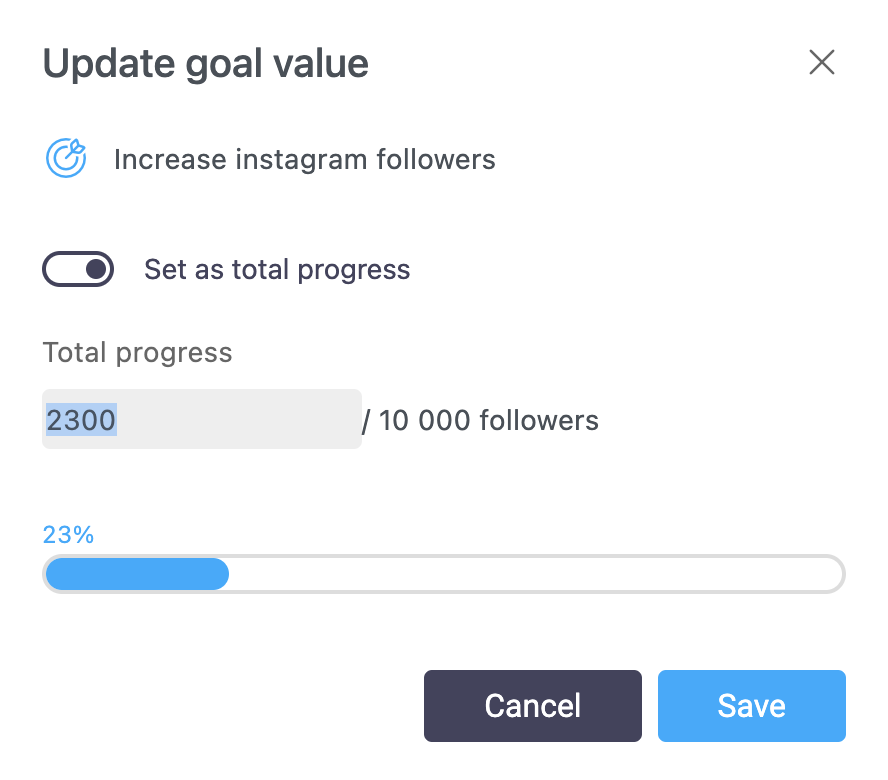Viewport: 888px width, 780px height.
Task: Click the Set as total progress label
Action: (x=277, y=270)
